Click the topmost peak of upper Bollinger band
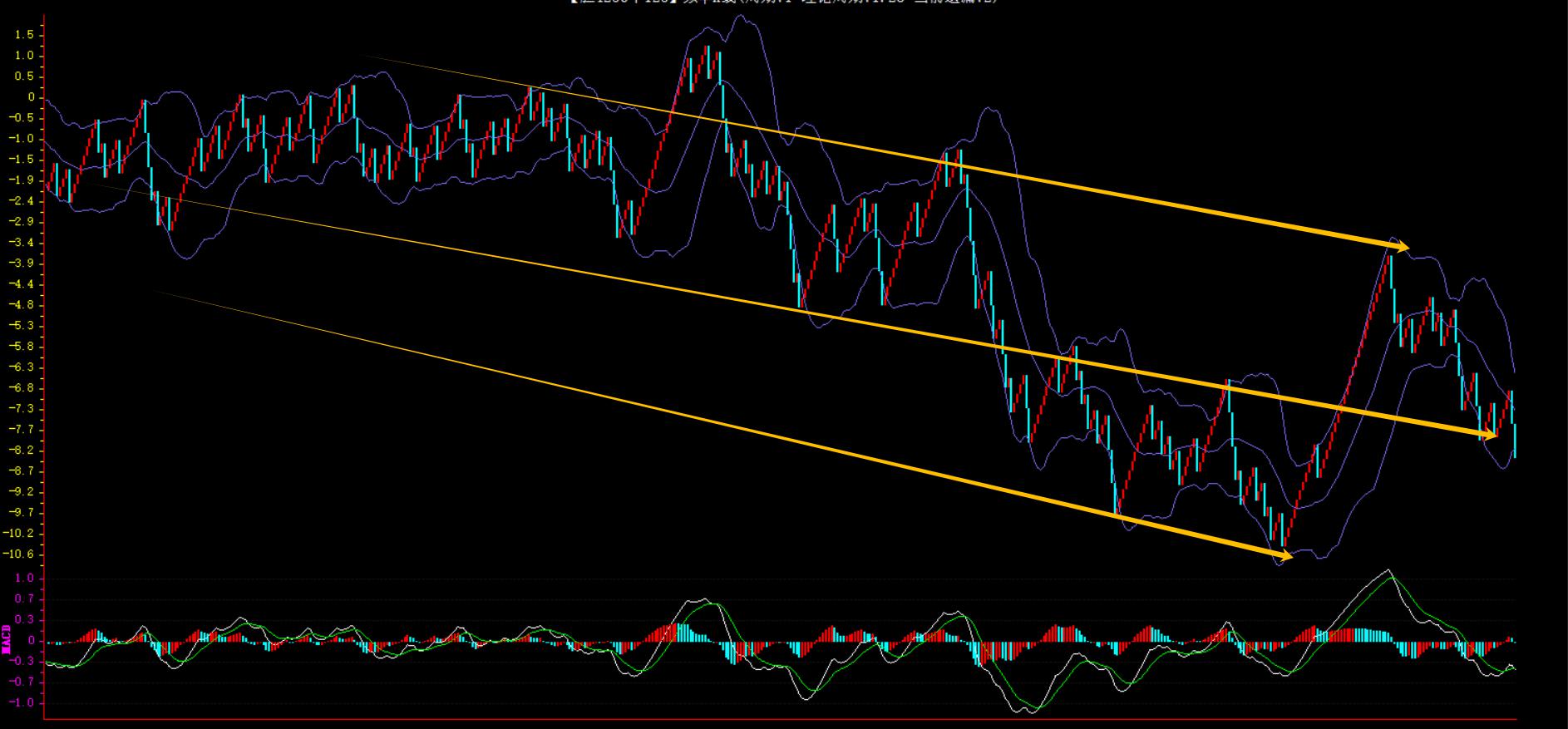Viewport: 1568px width, 729px height. (x=738, y=17)
